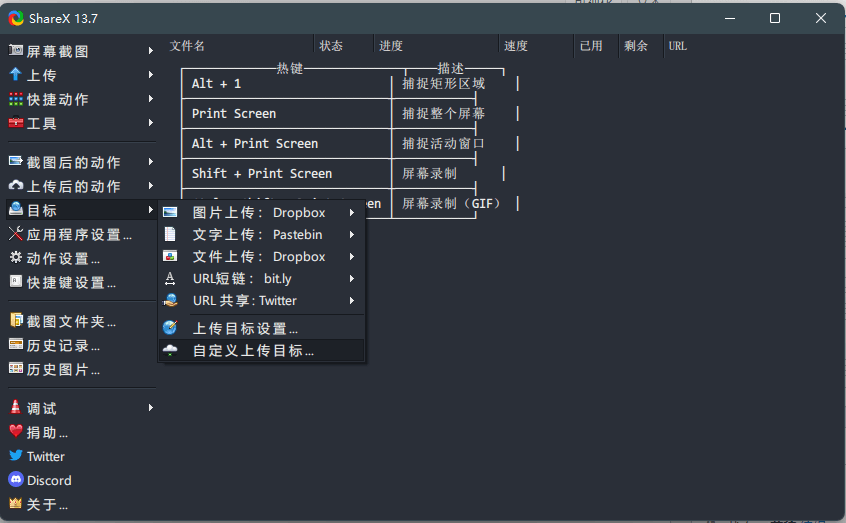
Task: Select URL短链: bit.ly menu item
Action: 262,279
